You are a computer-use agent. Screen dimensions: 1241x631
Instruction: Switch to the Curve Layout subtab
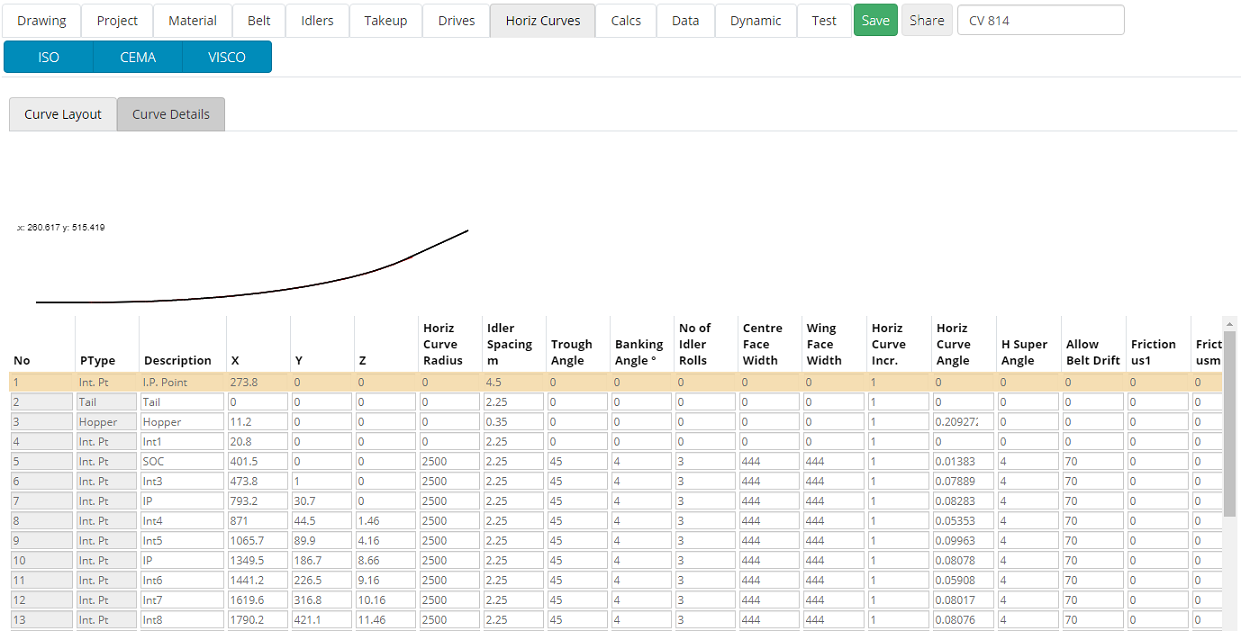63,114
